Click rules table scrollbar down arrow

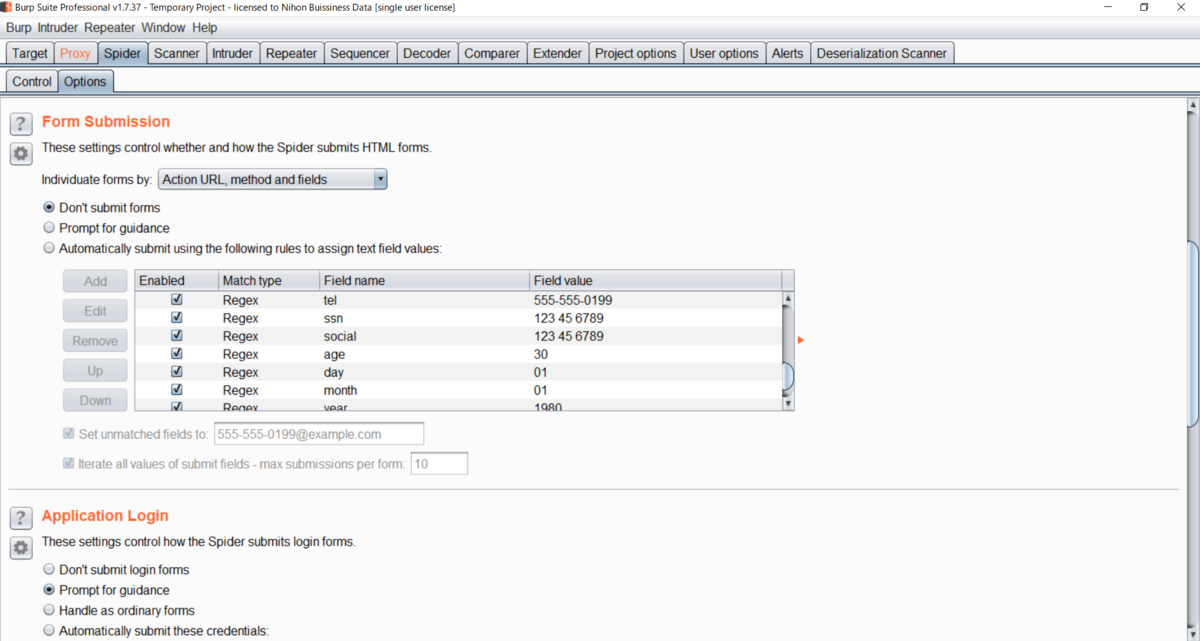point(788,404)
